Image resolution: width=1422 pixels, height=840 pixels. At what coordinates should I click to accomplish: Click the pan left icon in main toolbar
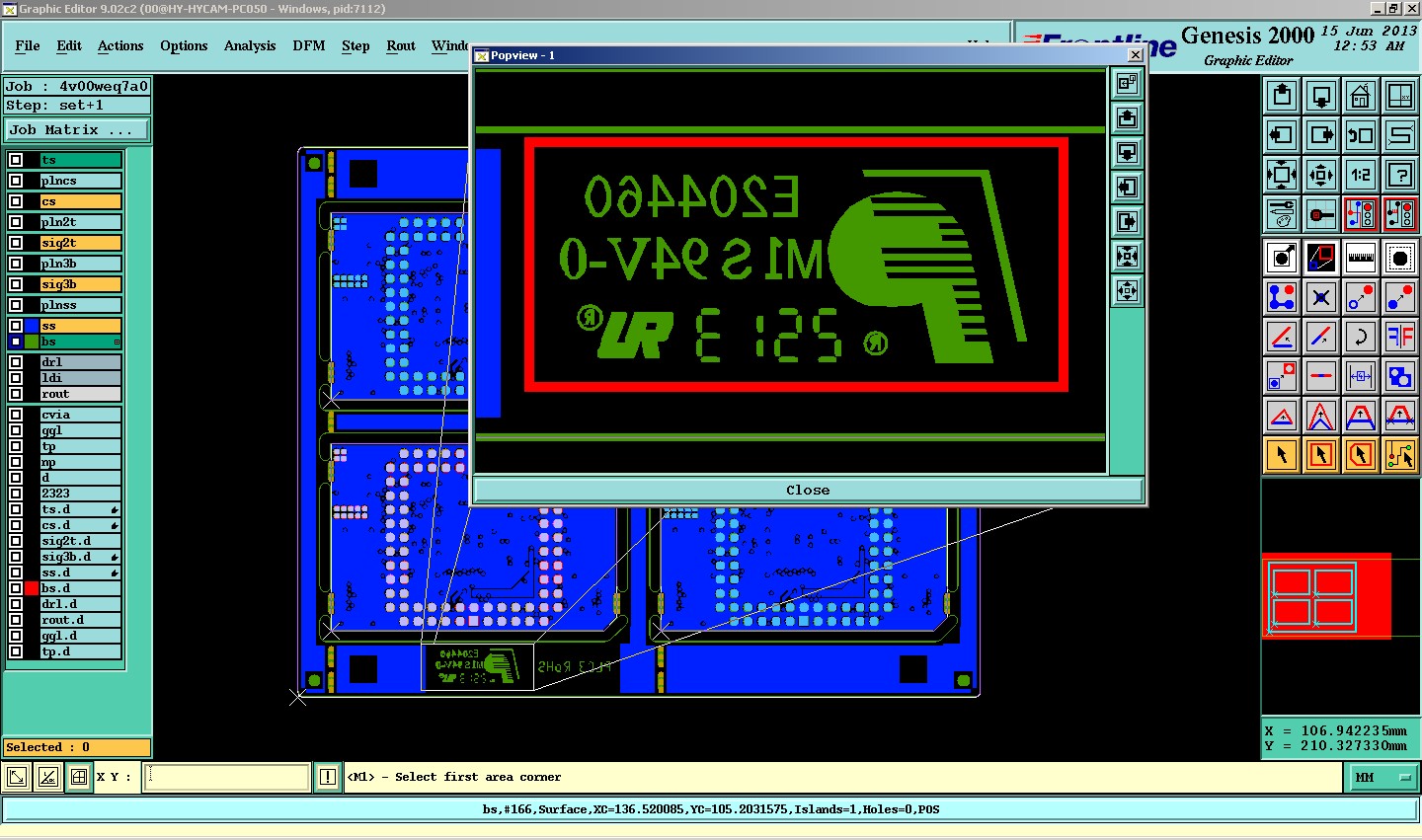pos(1282,135)
